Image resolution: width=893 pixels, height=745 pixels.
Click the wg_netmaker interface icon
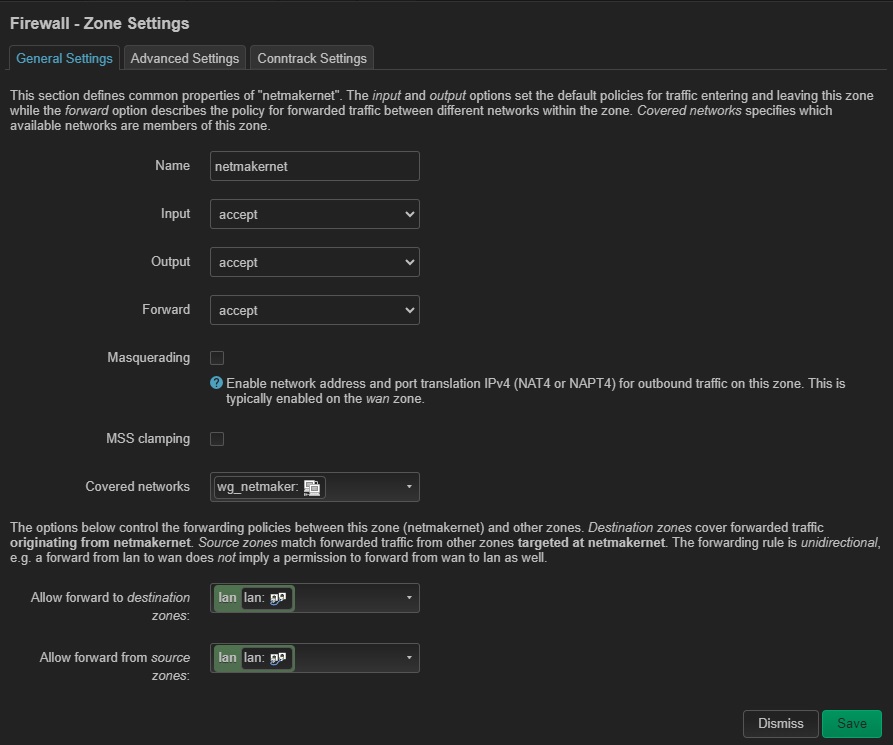point(312,487)
